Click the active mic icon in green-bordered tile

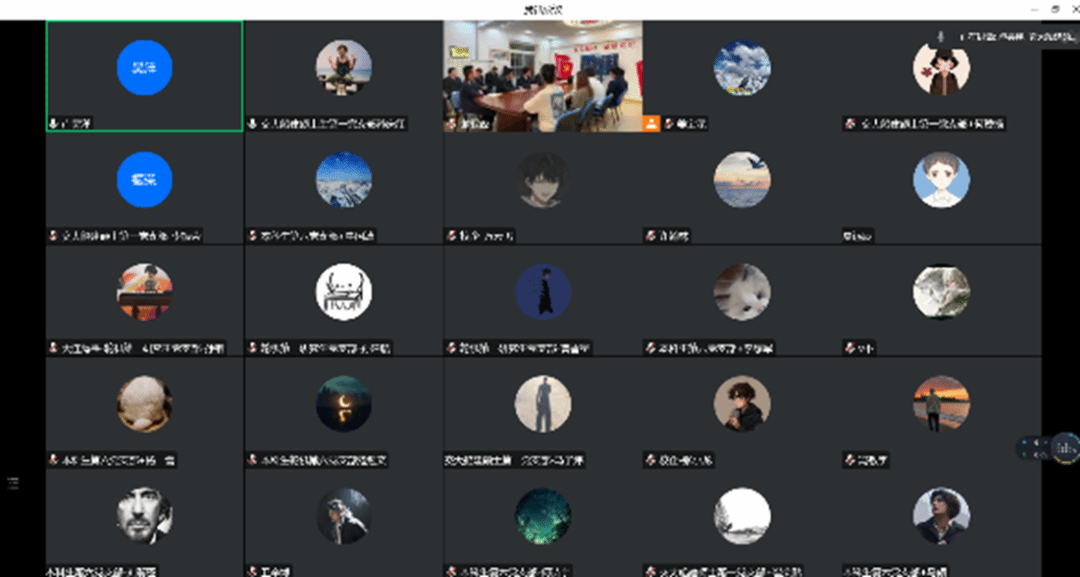53,124
